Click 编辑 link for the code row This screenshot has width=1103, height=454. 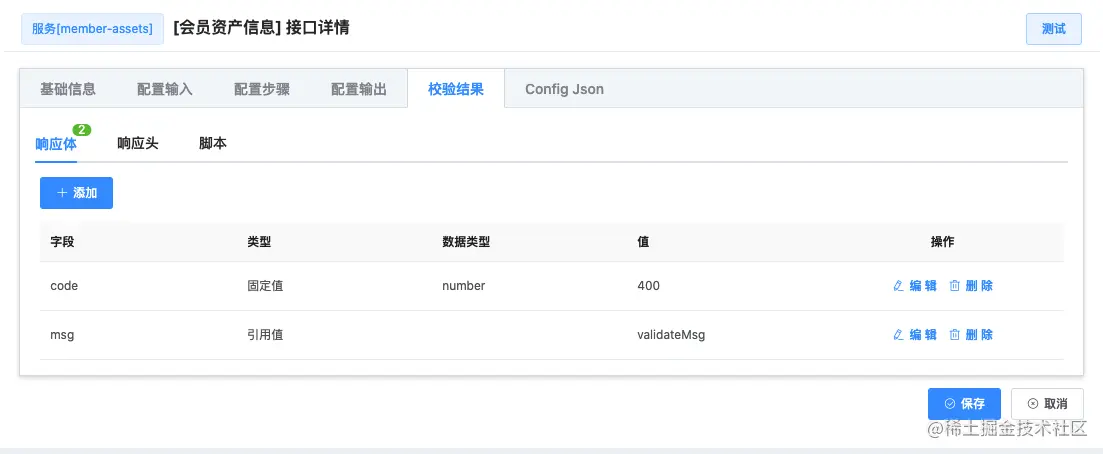(x=915, y=286)
